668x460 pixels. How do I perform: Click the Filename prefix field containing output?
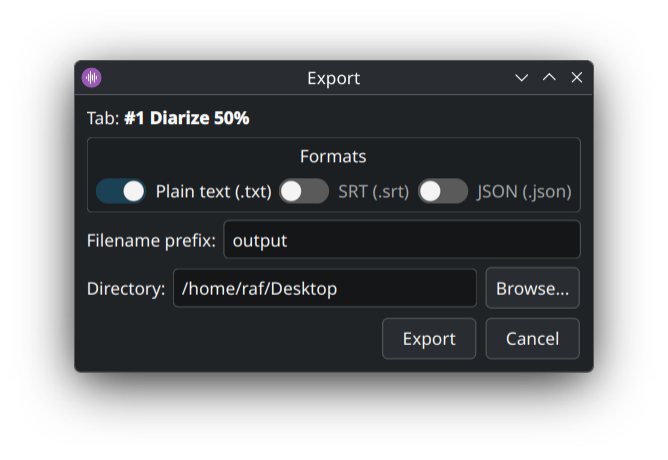pos(402,240)
